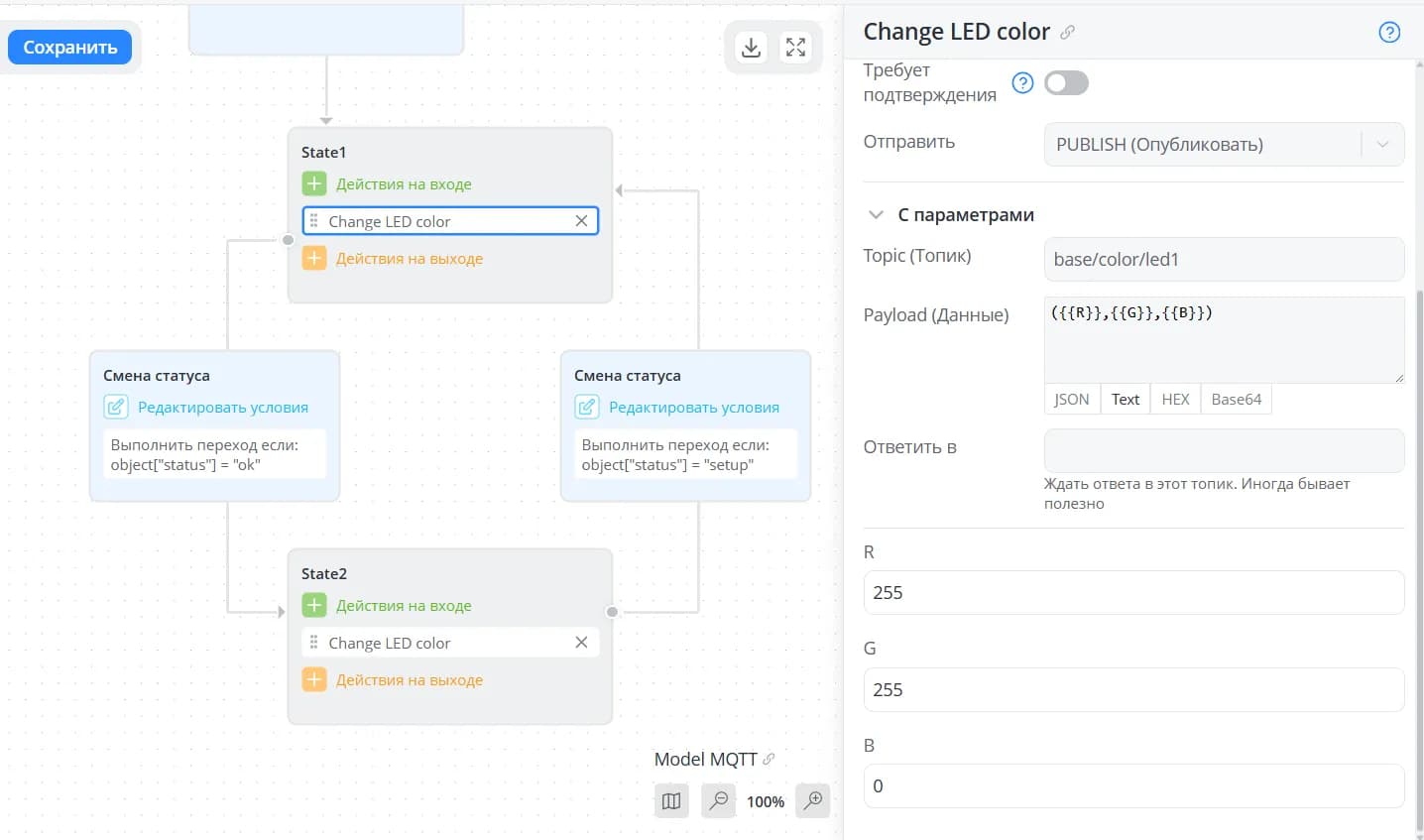Open the PUBLISH send dropdown
This screenshot has width=1424, height=840.
(x=1224, y=145)
